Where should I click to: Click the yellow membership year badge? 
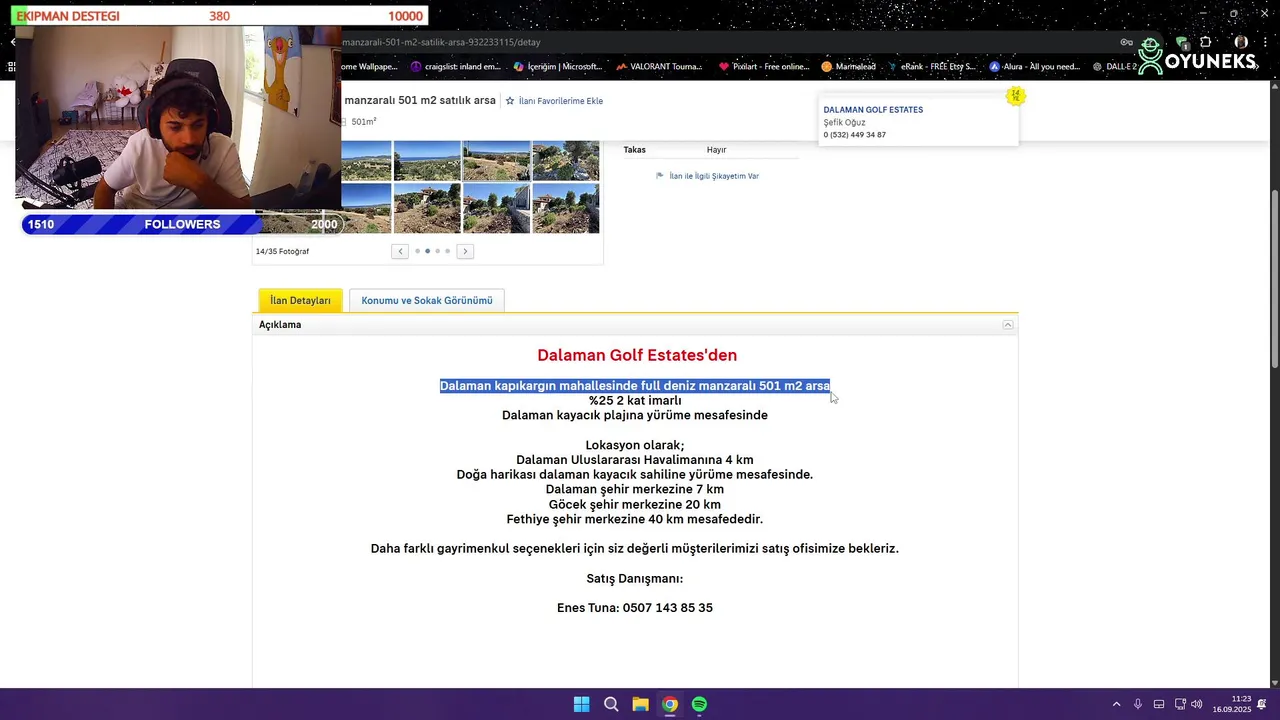click(1015, 96)
